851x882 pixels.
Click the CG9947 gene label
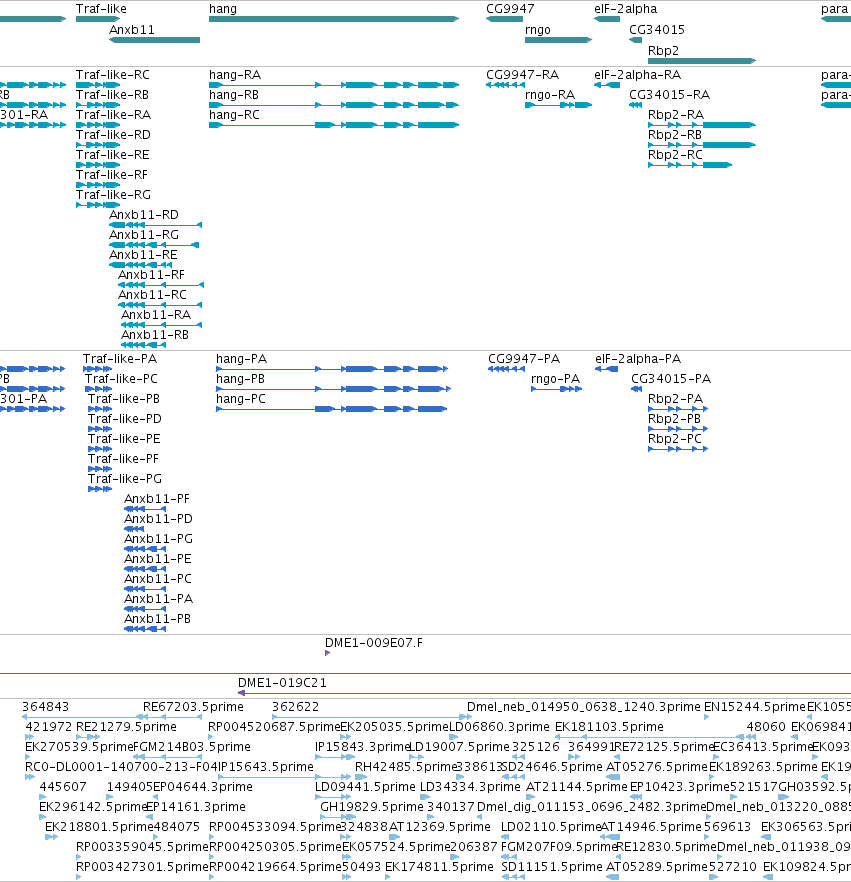pos(510,9)
